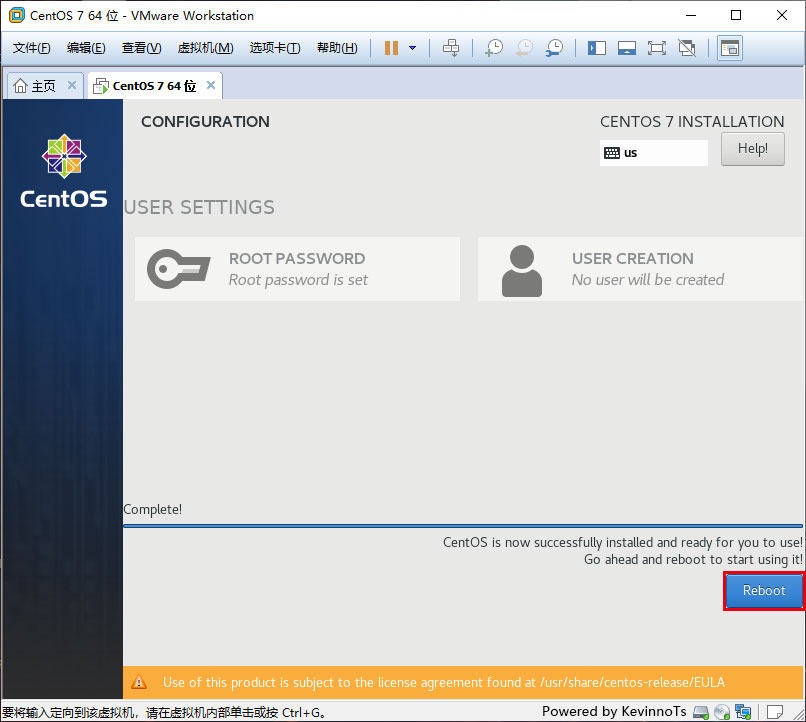The image size is (806, 722).
Task: Click the completed installation progress bar
Action: click(463, 526)
